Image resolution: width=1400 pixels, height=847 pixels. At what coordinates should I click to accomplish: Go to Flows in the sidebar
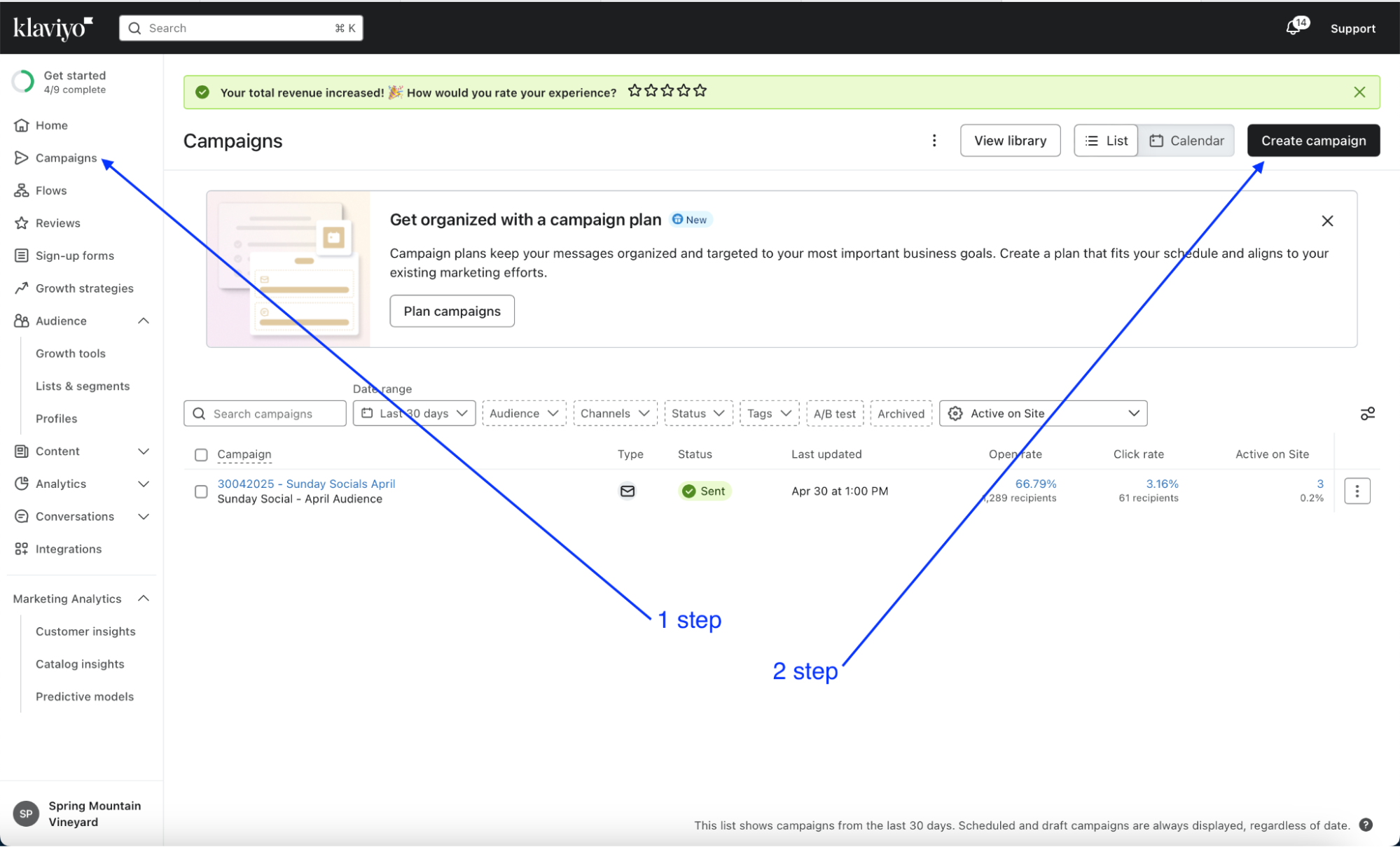coord(51,190)
